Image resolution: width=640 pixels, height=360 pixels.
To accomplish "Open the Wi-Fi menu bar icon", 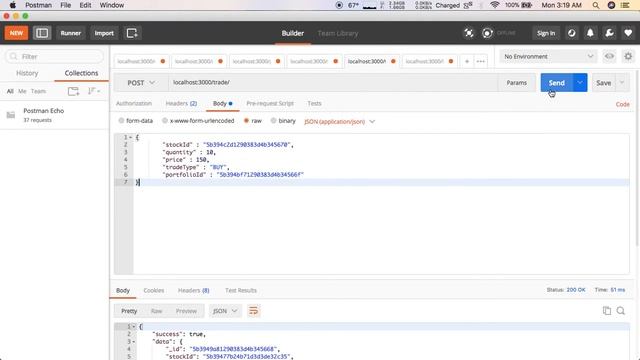I will click(x=495, y=5).
